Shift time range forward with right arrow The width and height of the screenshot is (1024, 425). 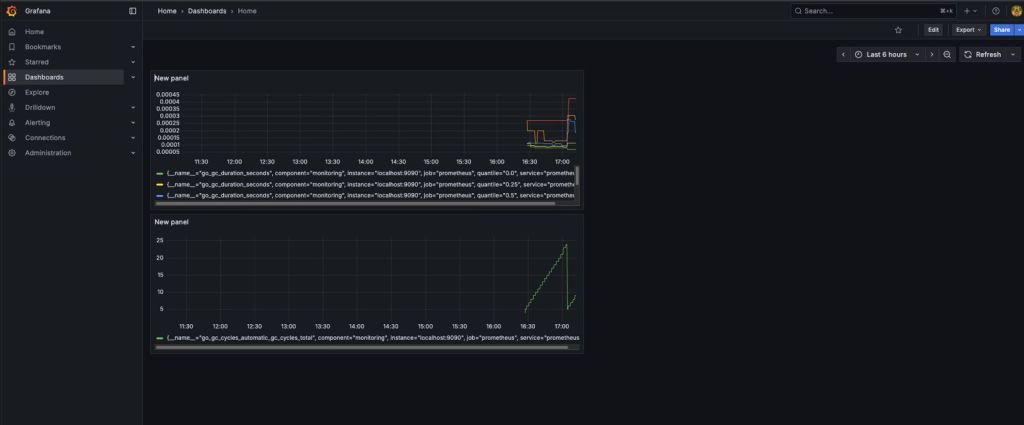[932, 54]
